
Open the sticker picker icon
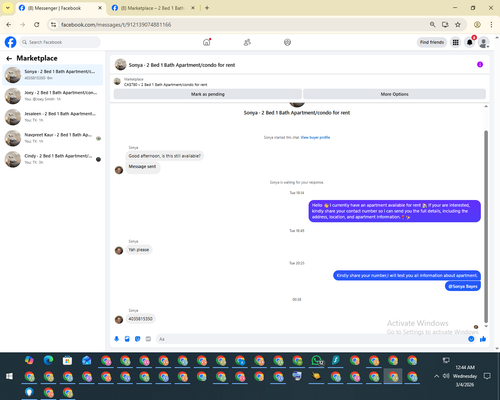click(x=138, y=339)
